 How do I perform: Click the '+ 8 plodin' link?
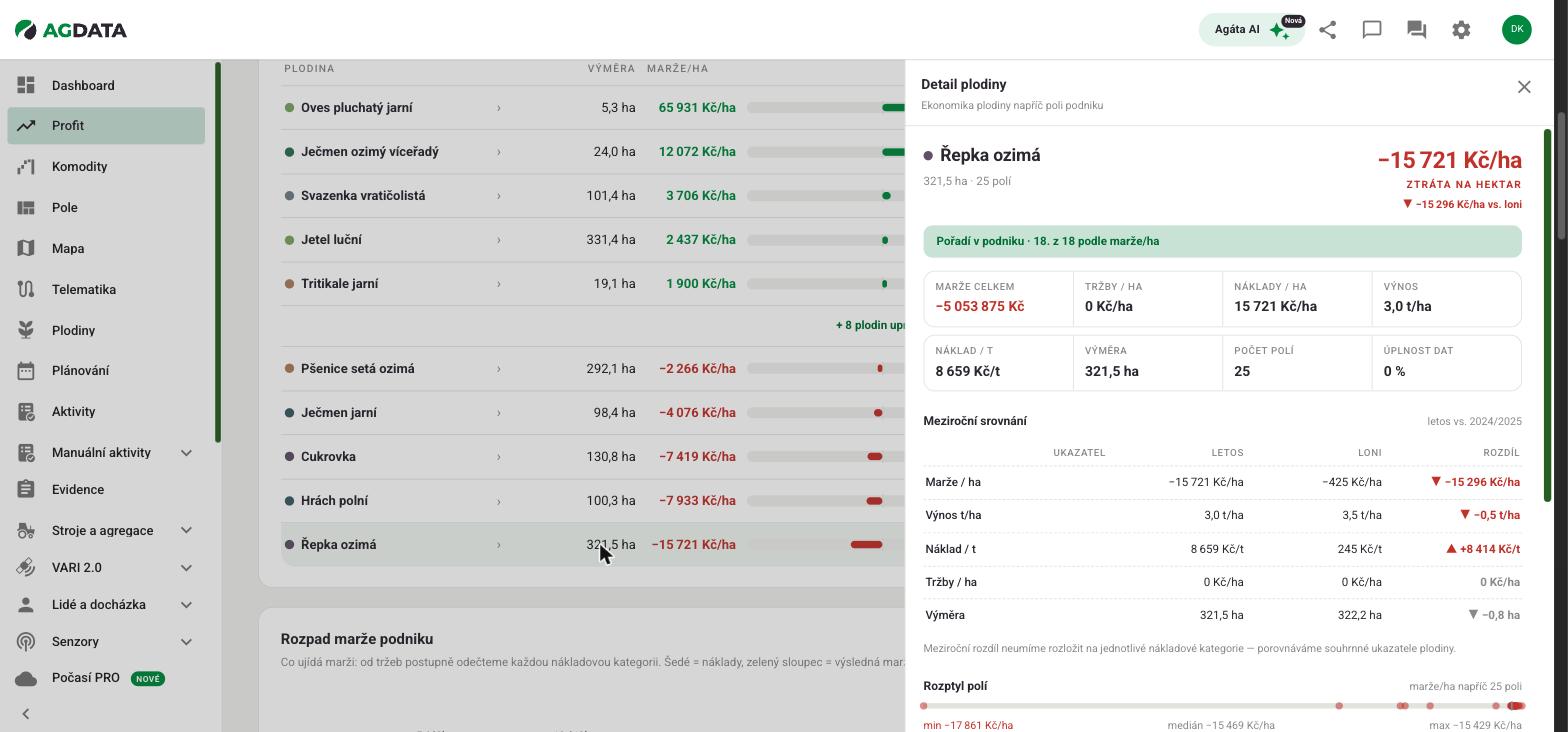click(870, 325)
